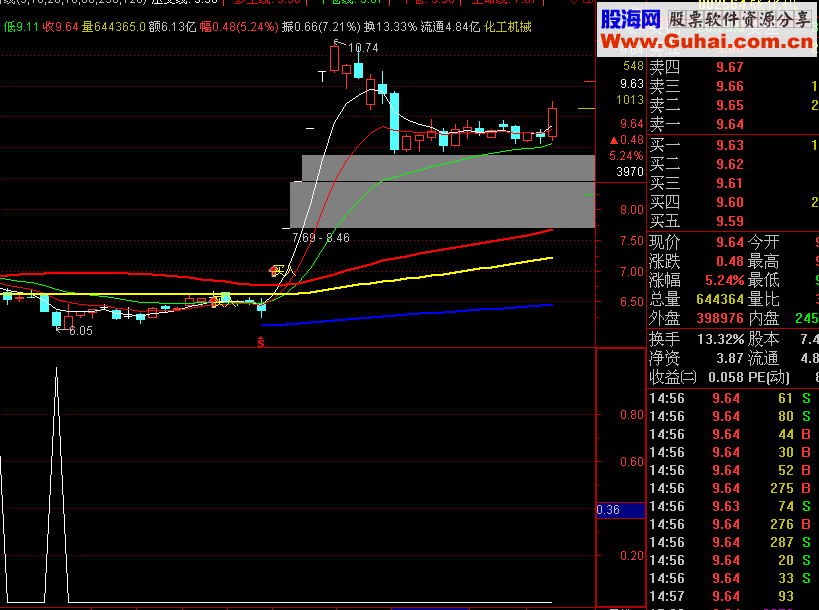Click the 3970 value in the middle column

coord(630,172)
